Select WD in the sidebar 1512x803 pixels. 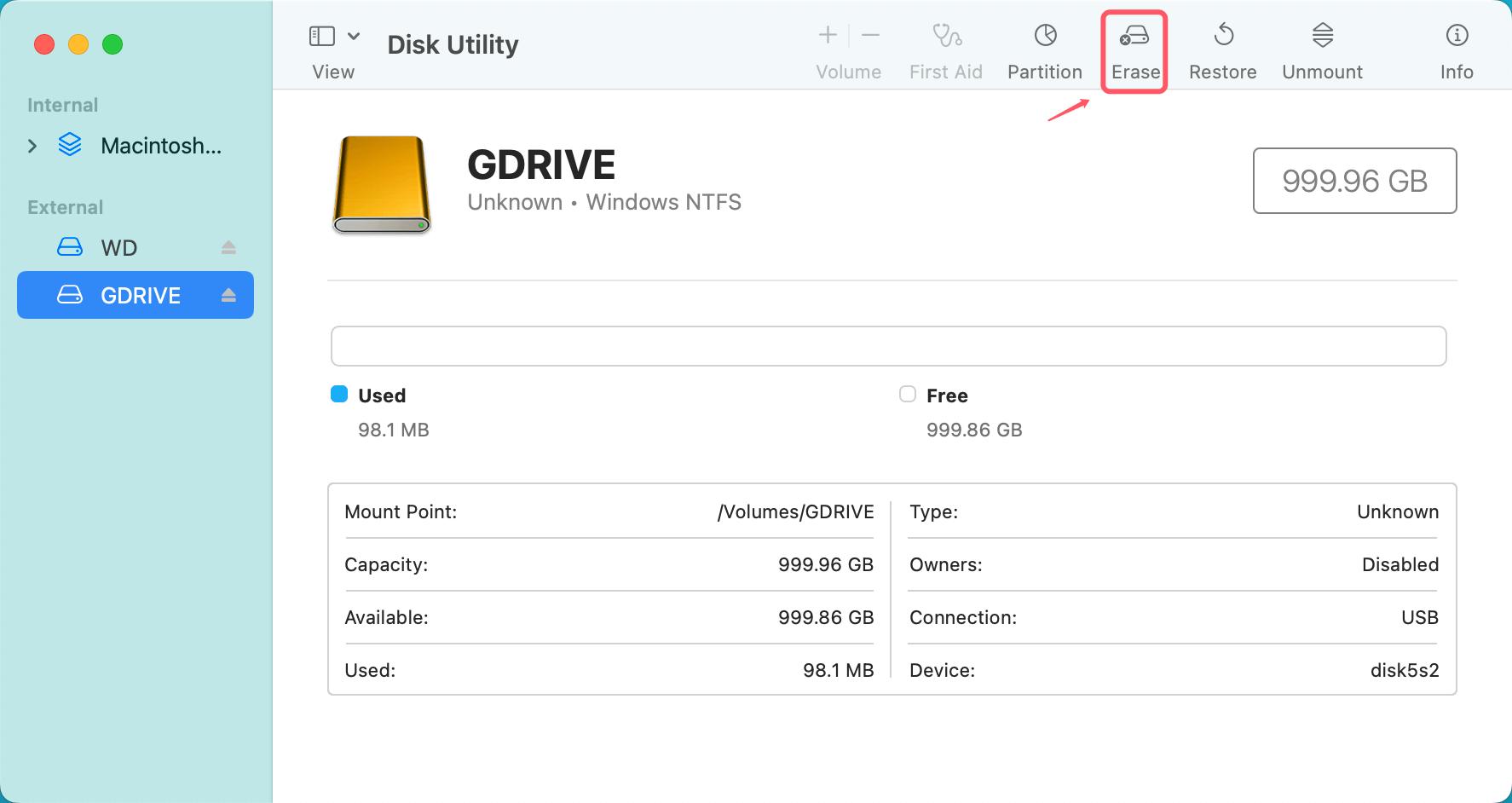point(119,246)
